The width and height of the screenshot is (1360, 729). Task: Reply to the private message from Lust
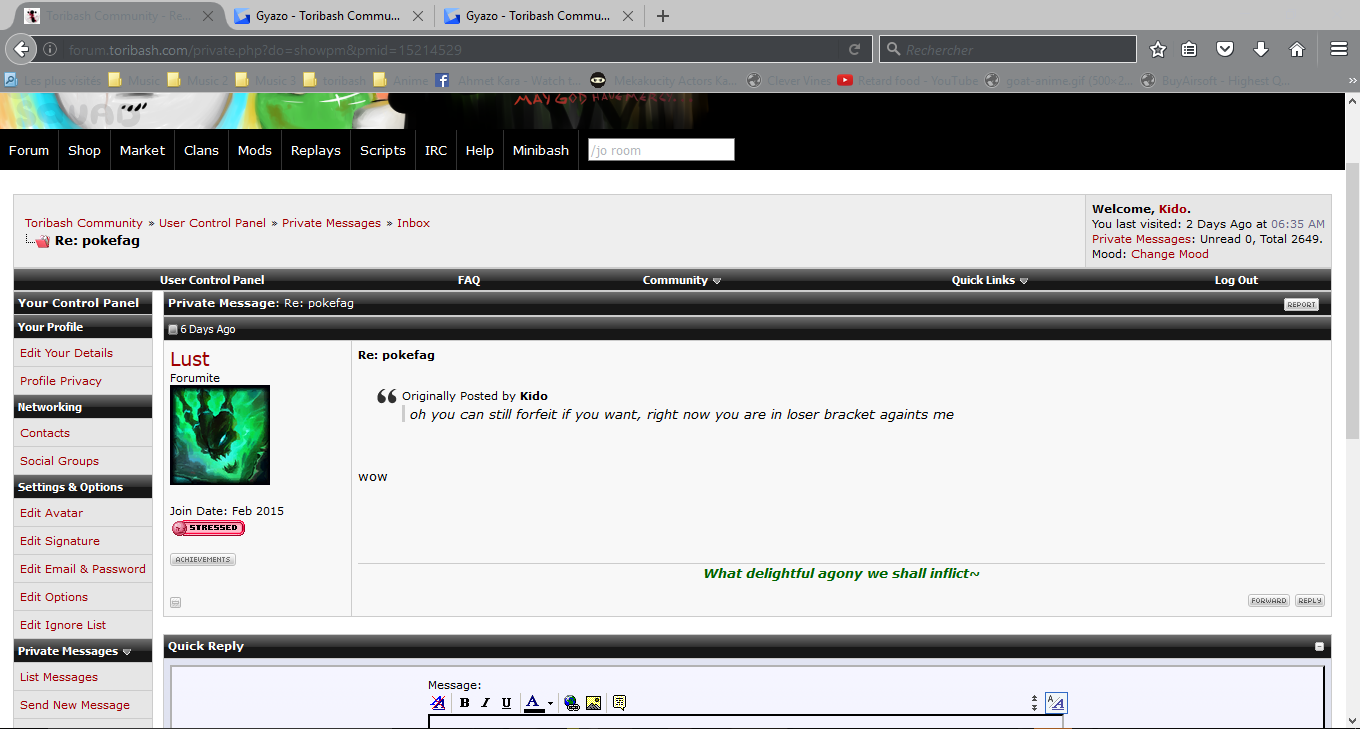click(x=1310, y=601)
